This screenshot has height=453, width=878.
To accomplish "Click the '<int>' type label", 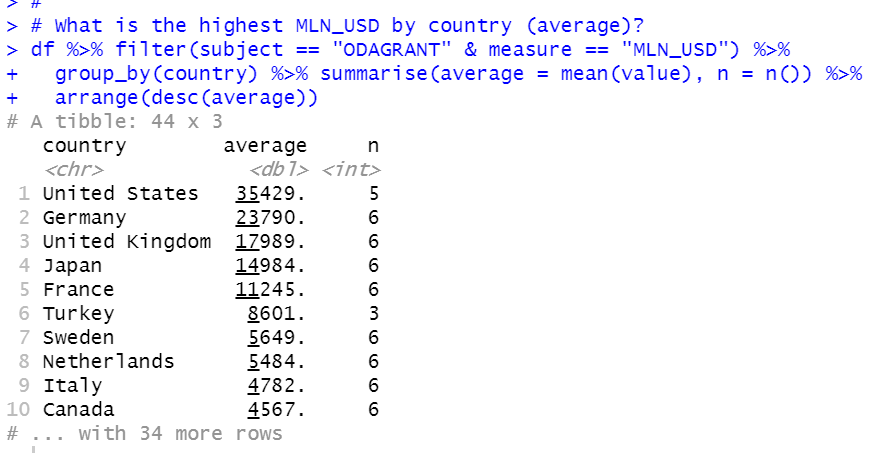I will 351,170.
